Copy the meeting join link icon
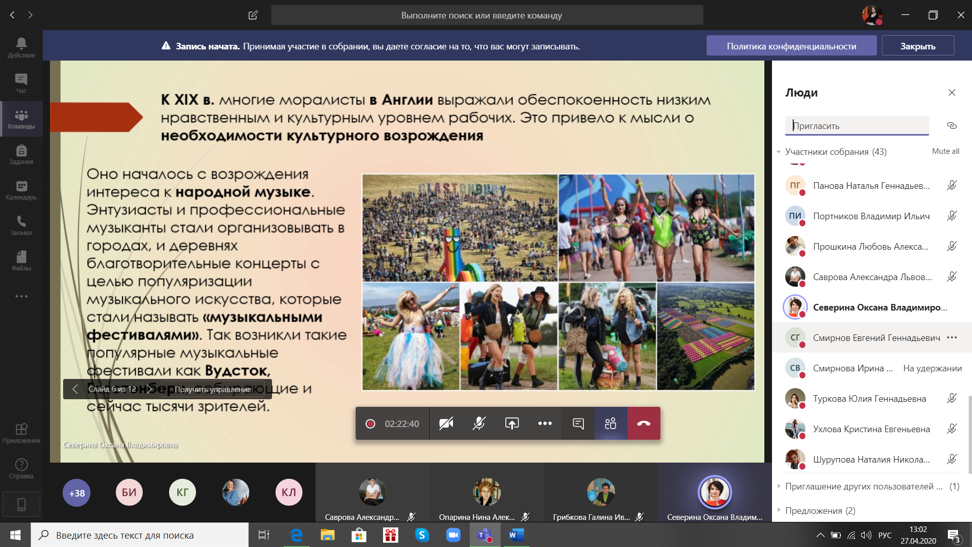This screenshot has height=547, width=972. coord(951,126)
